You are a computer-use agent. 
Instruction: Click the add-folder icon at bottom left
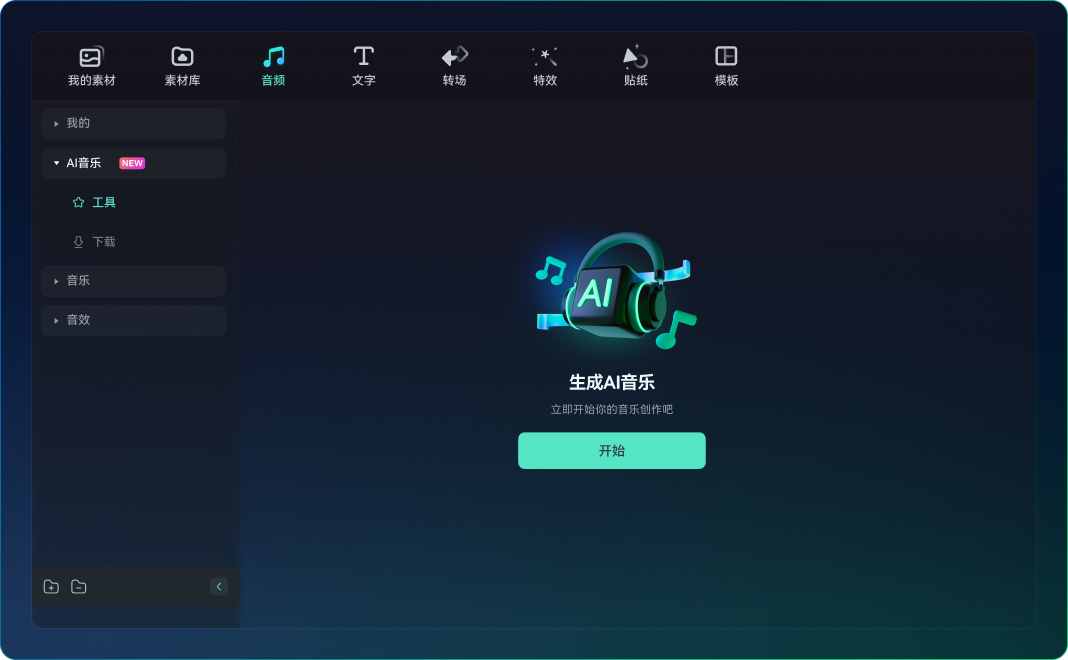pos(51,587)
